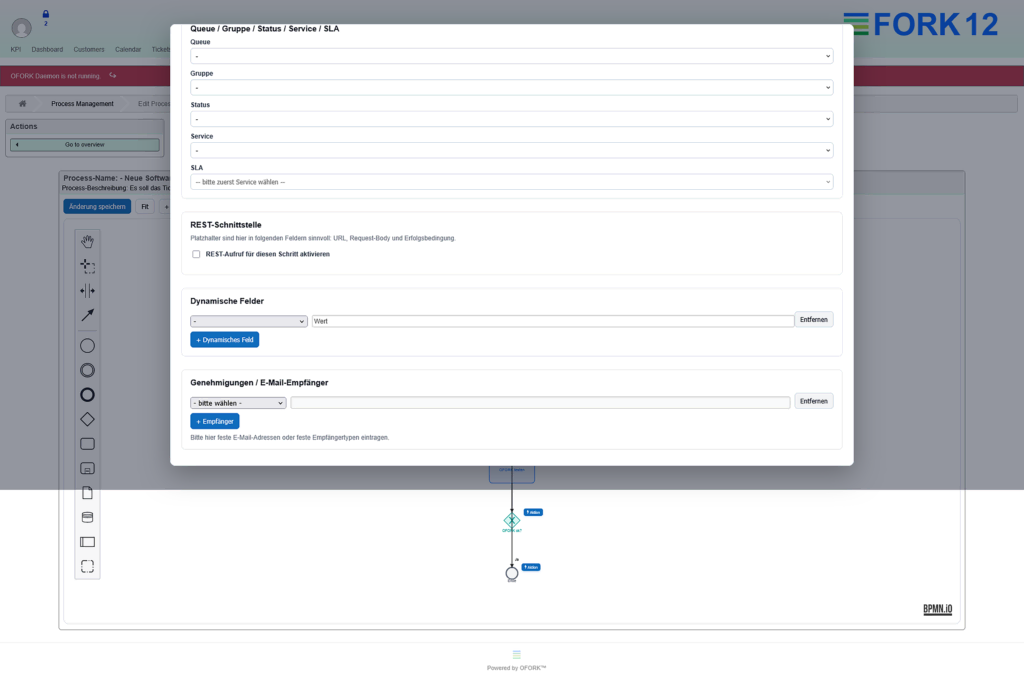The image size is (1024, 678).
Task: Select the global connect arrow tool
Action: [87, 315]
